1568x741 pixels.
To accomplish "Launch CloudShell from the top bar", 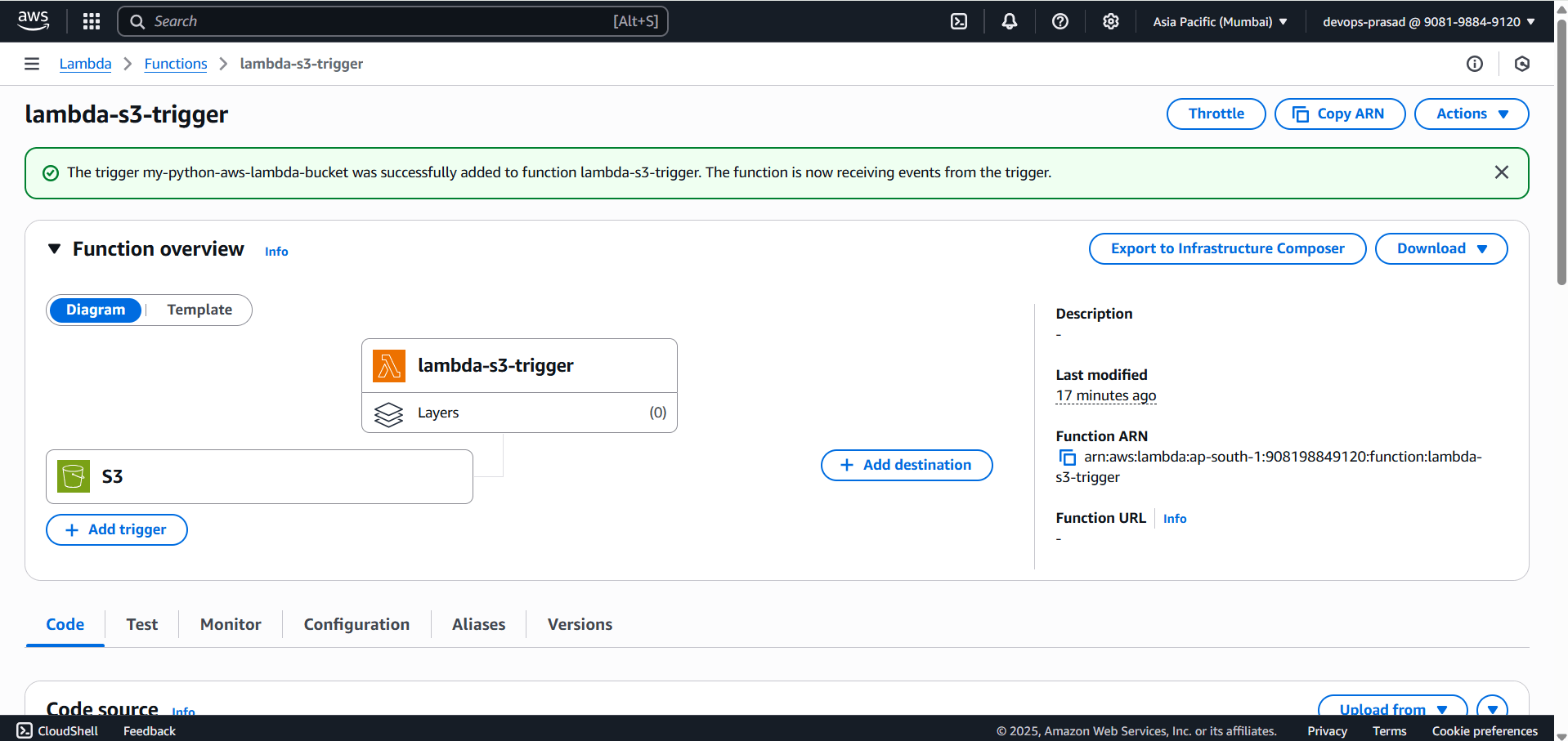I will [958, 20].
